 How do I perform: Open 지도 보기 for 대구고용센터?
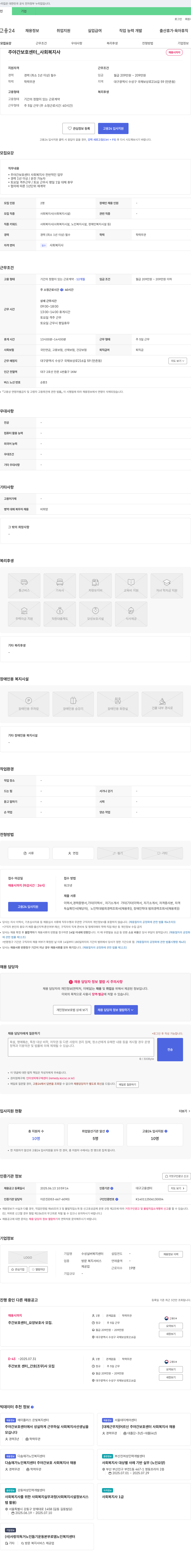(177, 1188)
